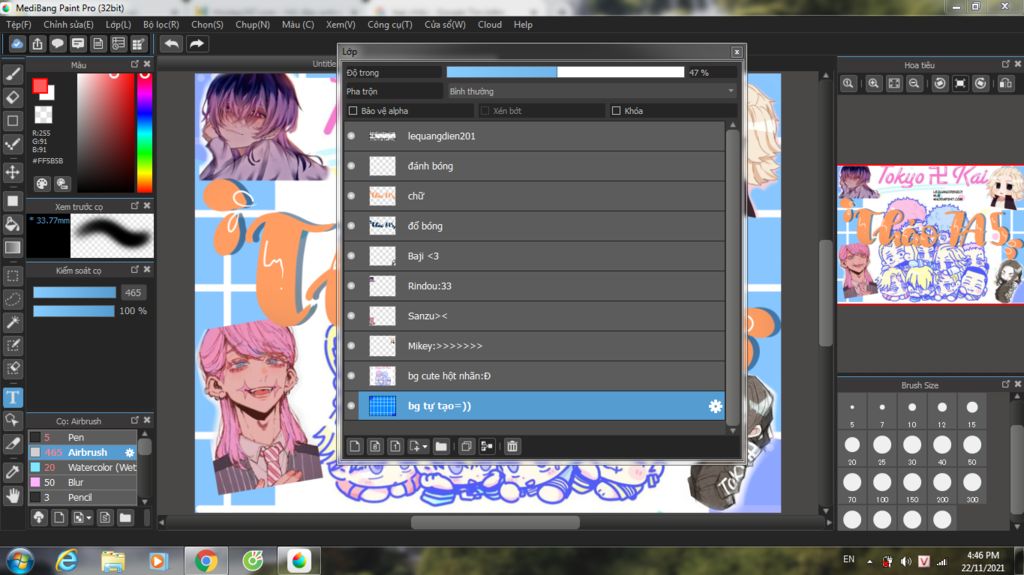Open the Pha trộn blend mode dropdown
This screenshot has width=1024, height=575.
592,91
